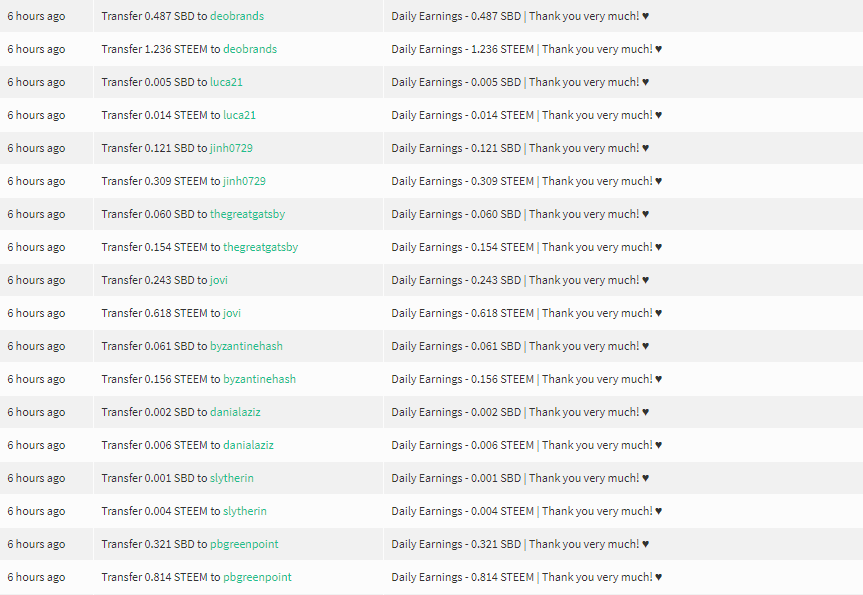Screen dimensions: 863x595
Task: Click 'Transfer 0.618 STEEM to' text
Action: click(161, 313)
